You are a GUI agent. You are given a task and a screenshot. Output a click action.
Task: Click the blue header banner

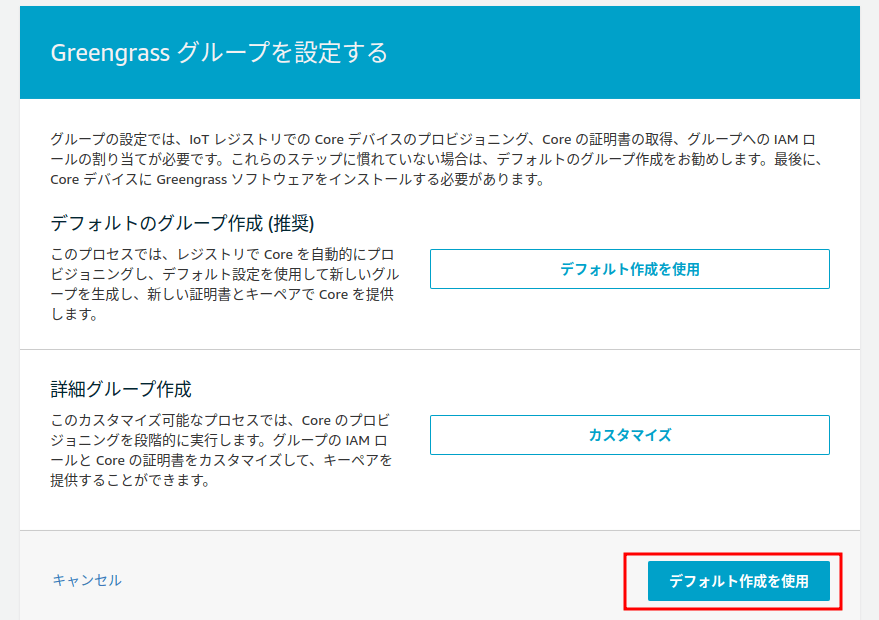pyautogui.click(x=440, y=53)
